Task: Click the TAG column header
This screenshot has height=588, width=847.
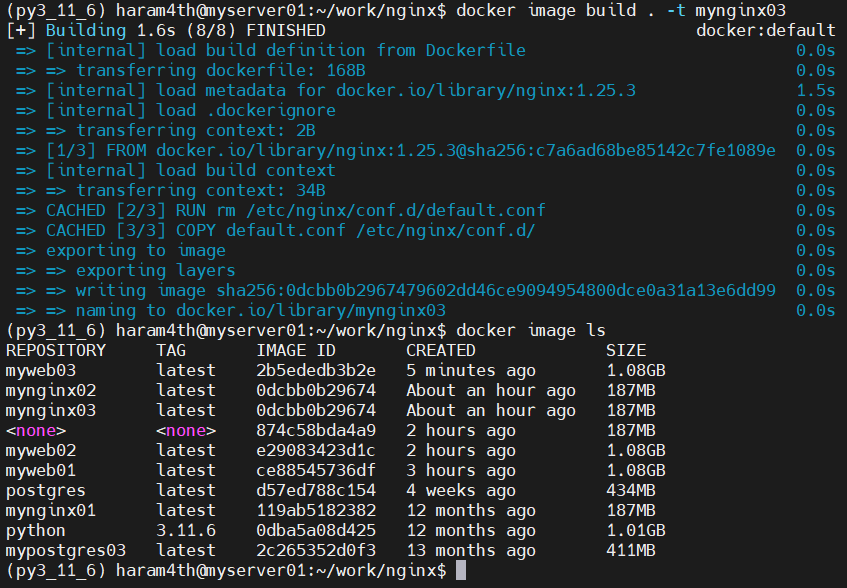Action: click(x=171, y=350)
